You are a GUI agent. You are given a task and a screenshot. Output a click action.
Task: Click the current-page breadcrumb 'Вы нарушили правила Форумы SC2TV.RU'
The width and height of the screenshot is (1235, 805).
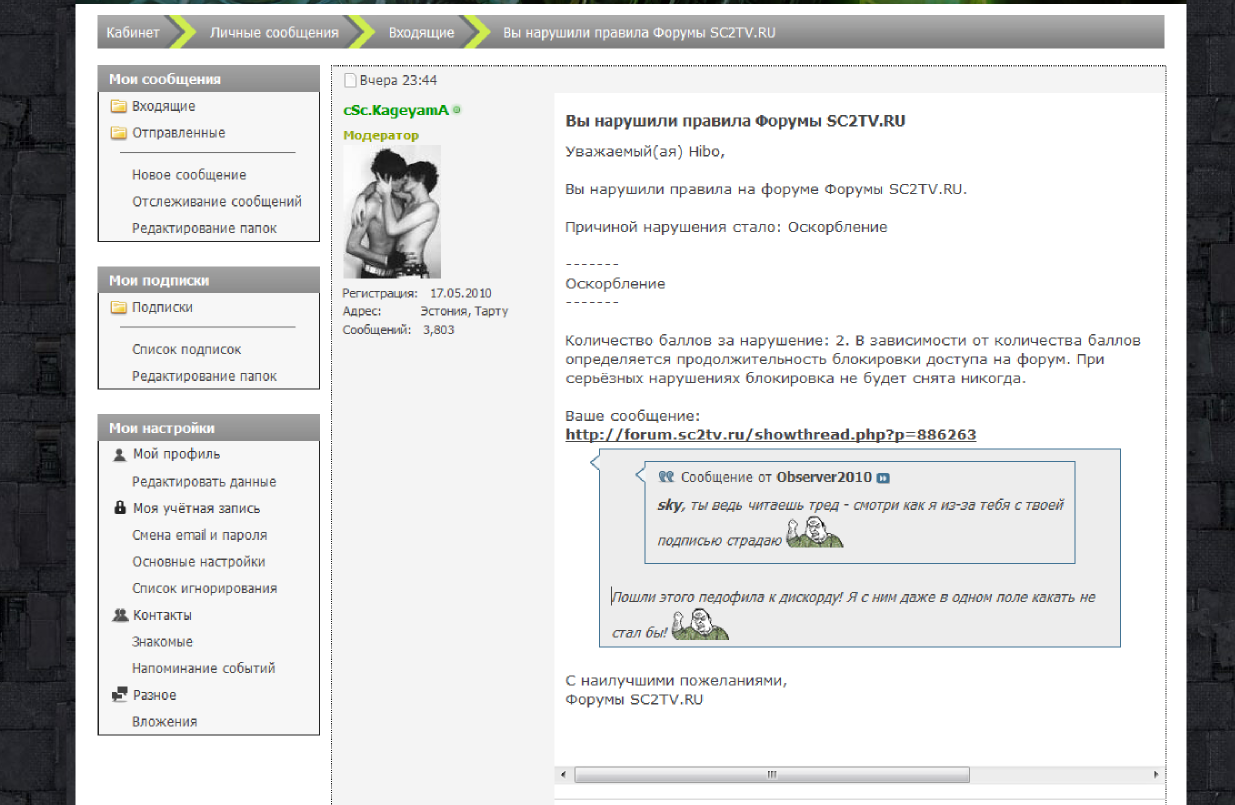pyautogui.click(x=639, y=32)
